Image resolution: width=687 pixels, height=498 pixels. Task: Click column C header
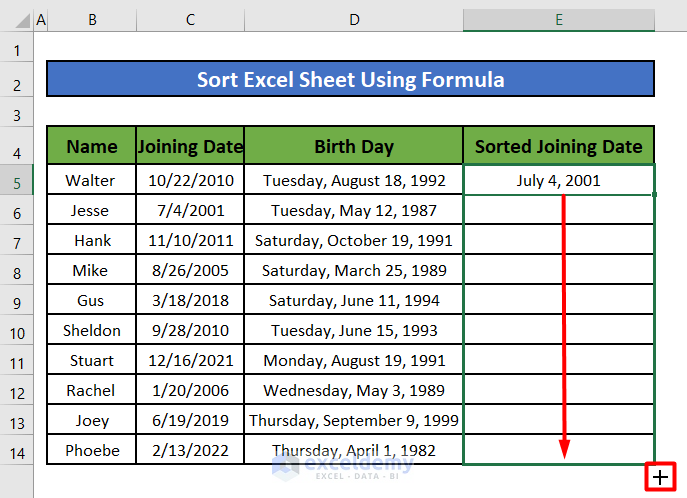(x=190, y=20)
